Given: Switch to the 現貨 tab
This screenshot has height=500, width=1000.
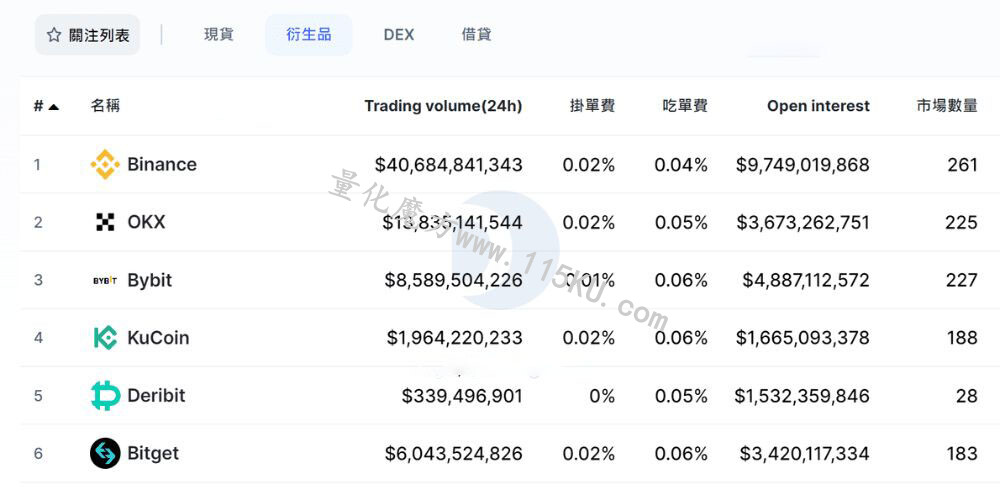Looking at the screenshot, I should coord(219,34).
